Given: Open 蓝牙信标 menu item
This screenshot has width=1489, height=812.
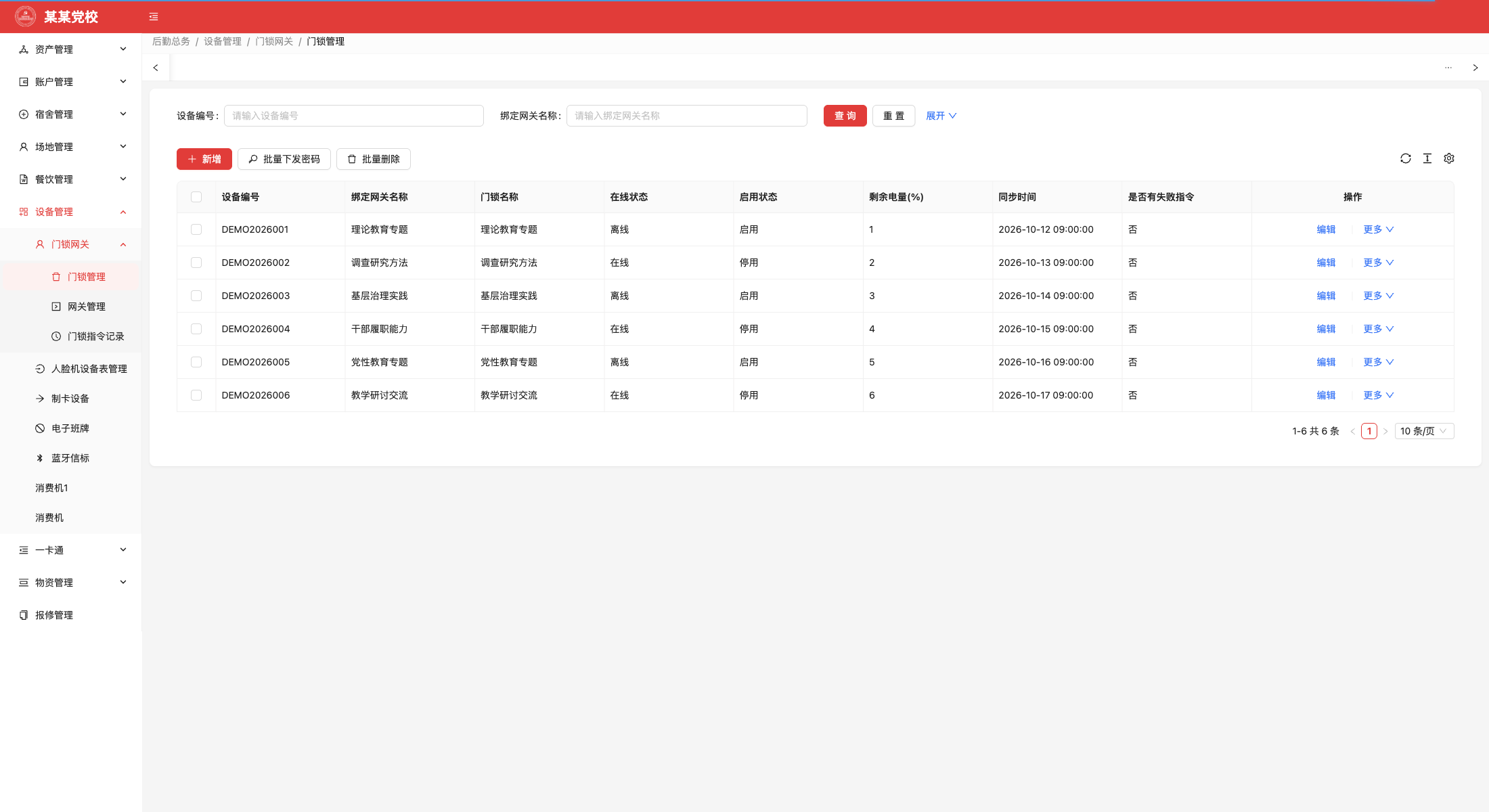Looking at the screenshot, I should pos(71,458).
